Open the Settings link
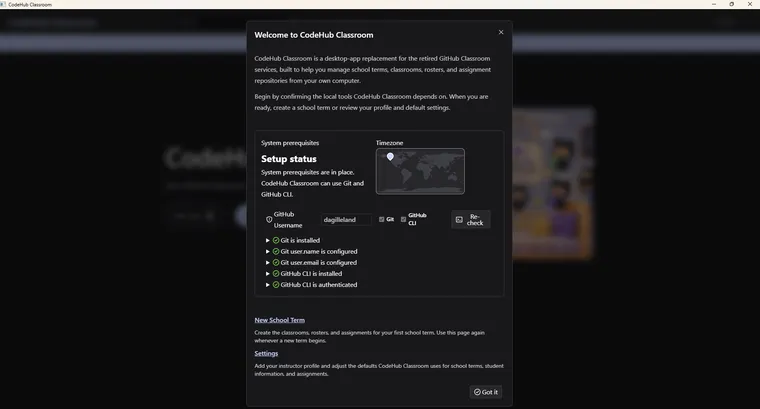Screen dimensions: 760x409 (266, 353)
